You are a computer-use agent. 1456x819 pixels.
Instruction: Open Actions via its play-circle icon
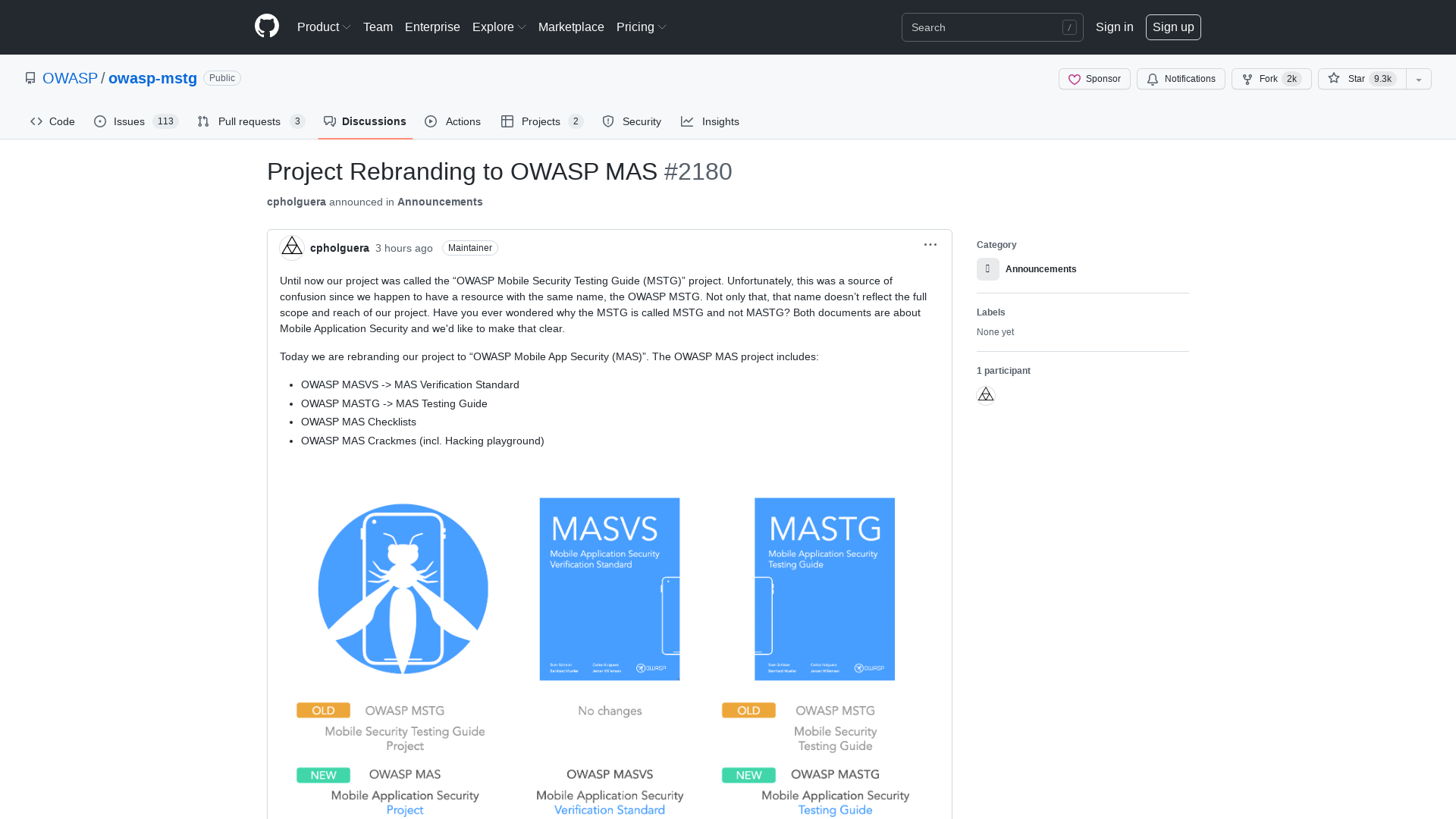431,121
